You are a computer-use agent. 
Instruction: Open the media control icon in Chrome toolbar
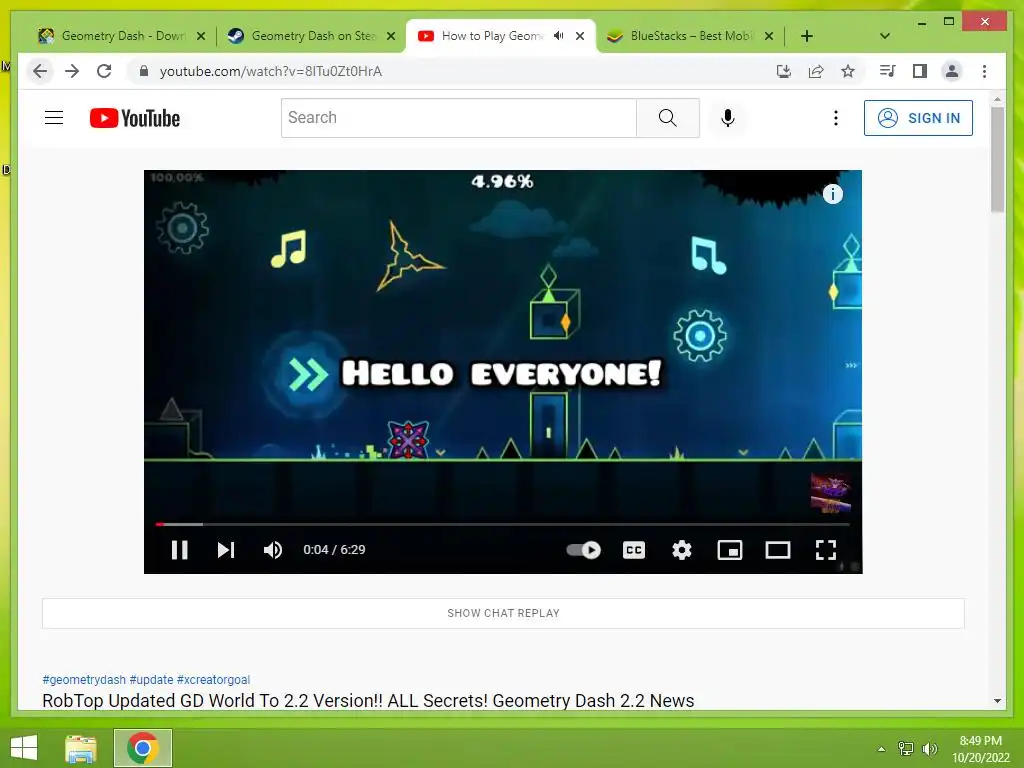click(887, 71)
